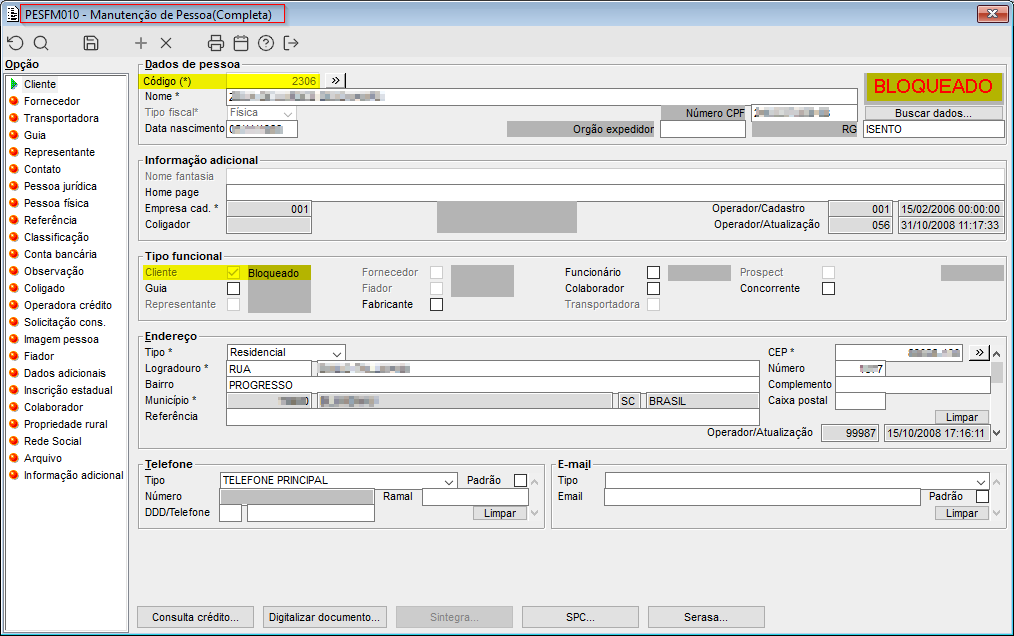Click bullet icon next to Dados adicionais
The width and height of the screenshot is (1014, 636).
tap(14, 373)
